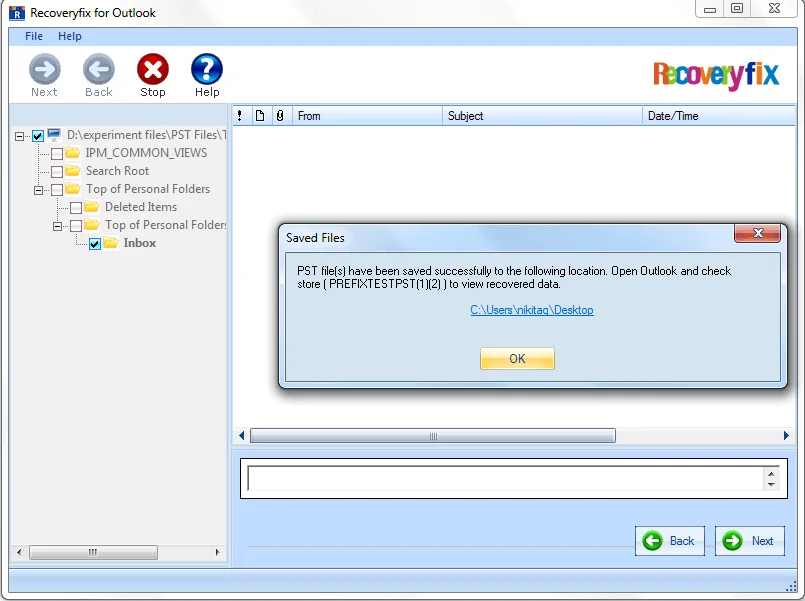Screen dimensions: 805x601
Task: Click the red Stop toolbar icon
Action: [x=153, y=69]
